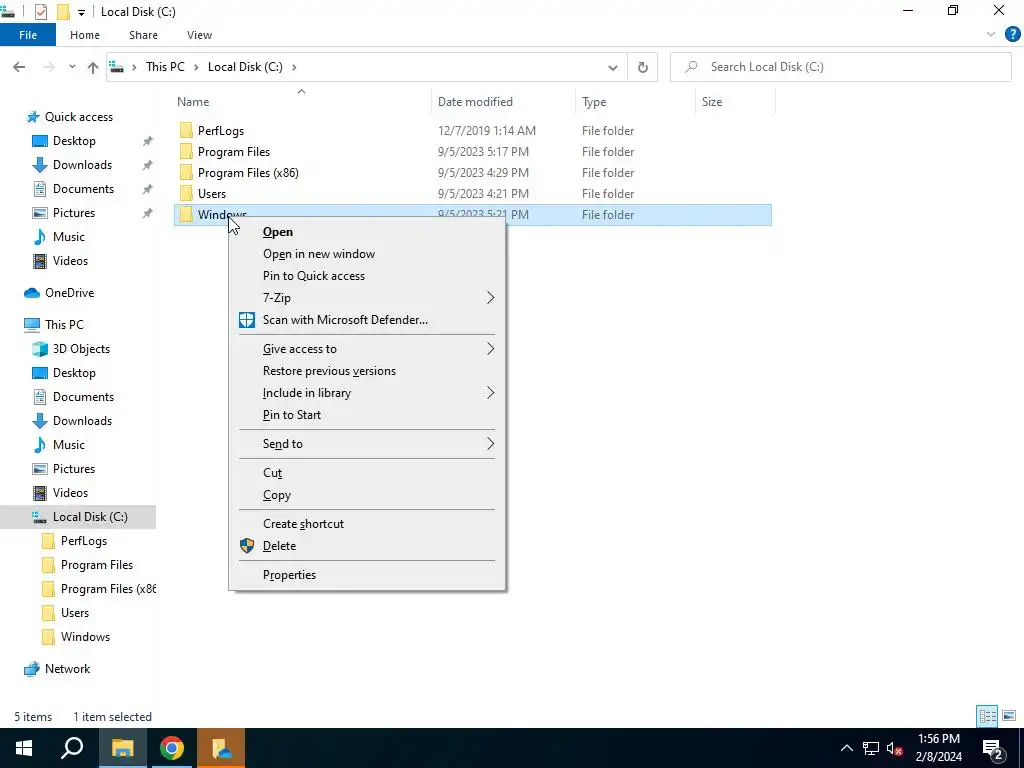Click New Folder icon in Quick Access Toolbar

pos(63,12)
